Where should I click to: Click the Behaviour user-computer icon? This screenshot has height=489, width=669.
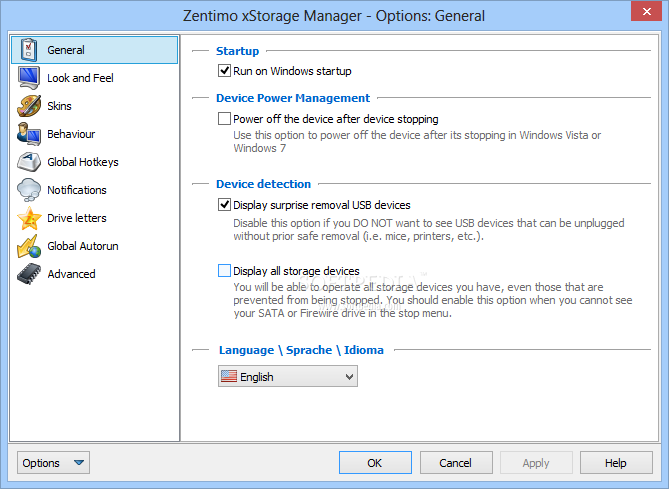(x=29, y=134)
